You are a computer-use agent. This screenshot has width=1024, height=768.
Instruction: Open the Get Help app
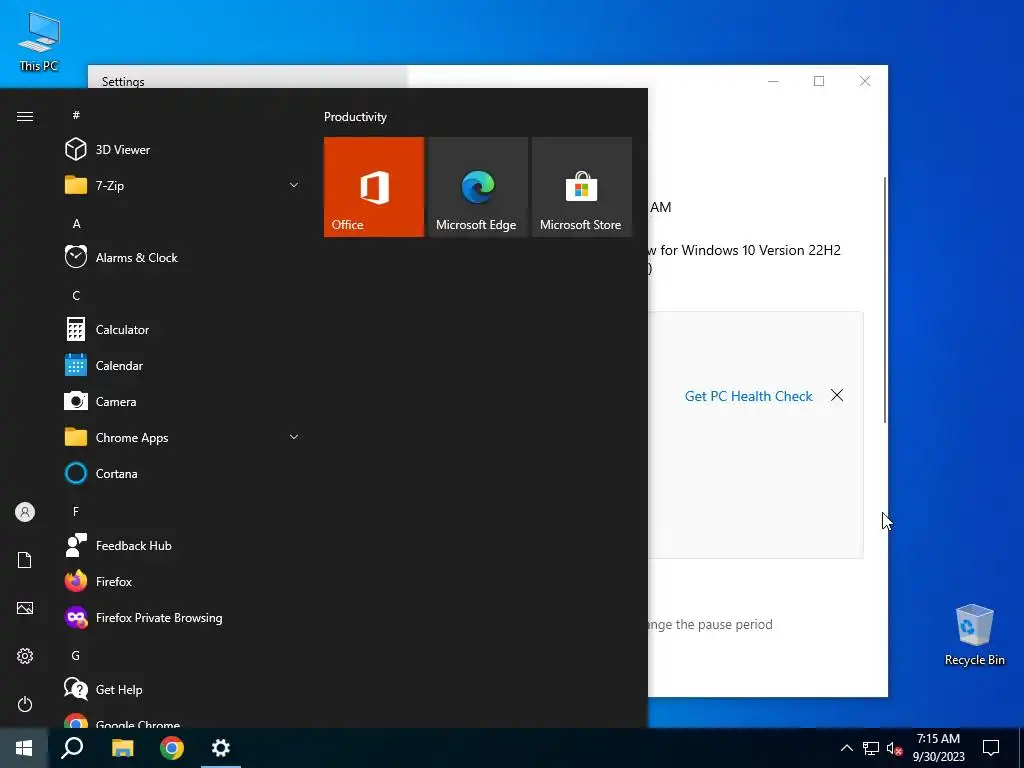click(x=183, y=689)
